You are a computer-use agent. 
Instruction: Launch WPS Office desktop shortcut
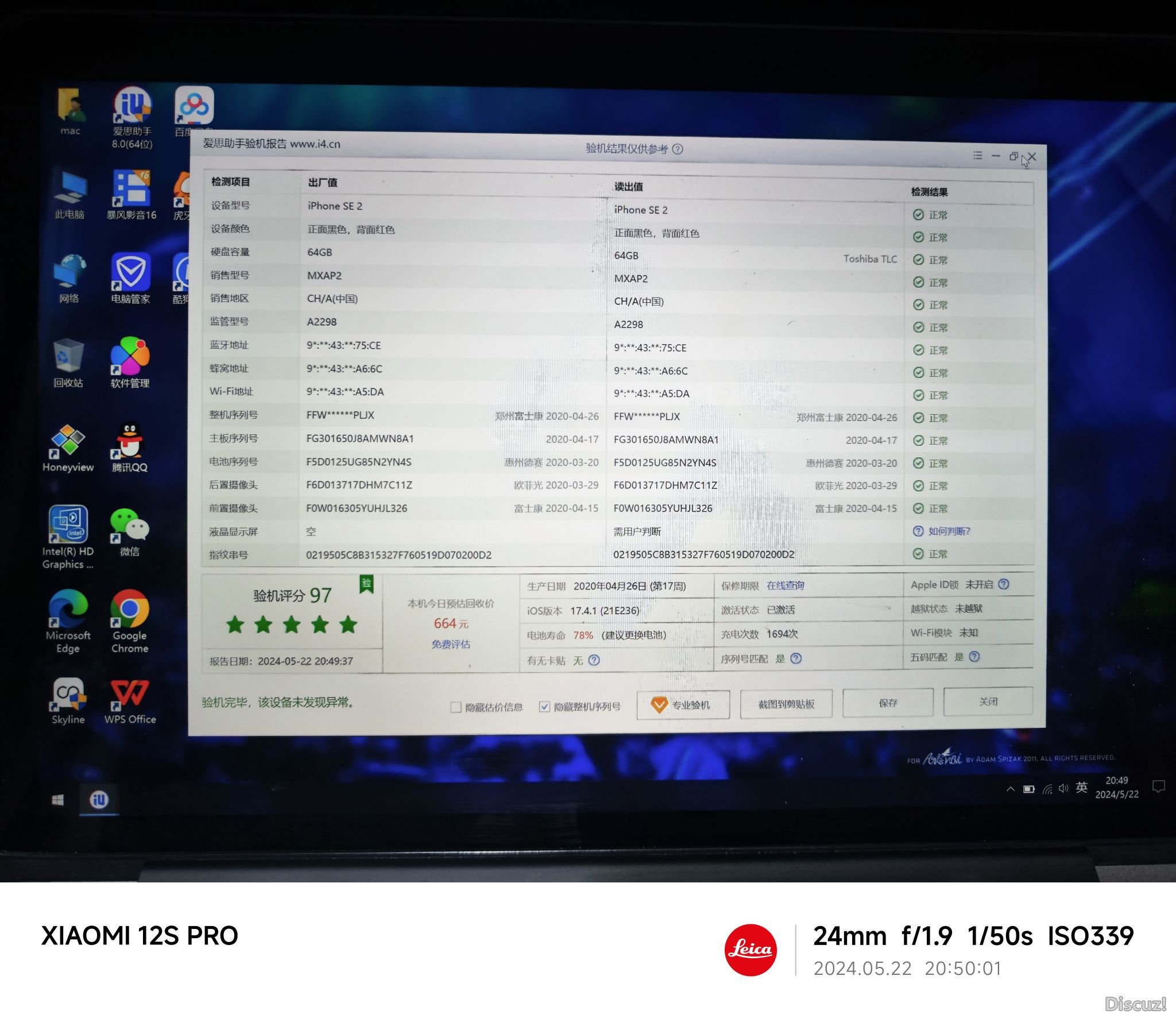click(130, 701)
